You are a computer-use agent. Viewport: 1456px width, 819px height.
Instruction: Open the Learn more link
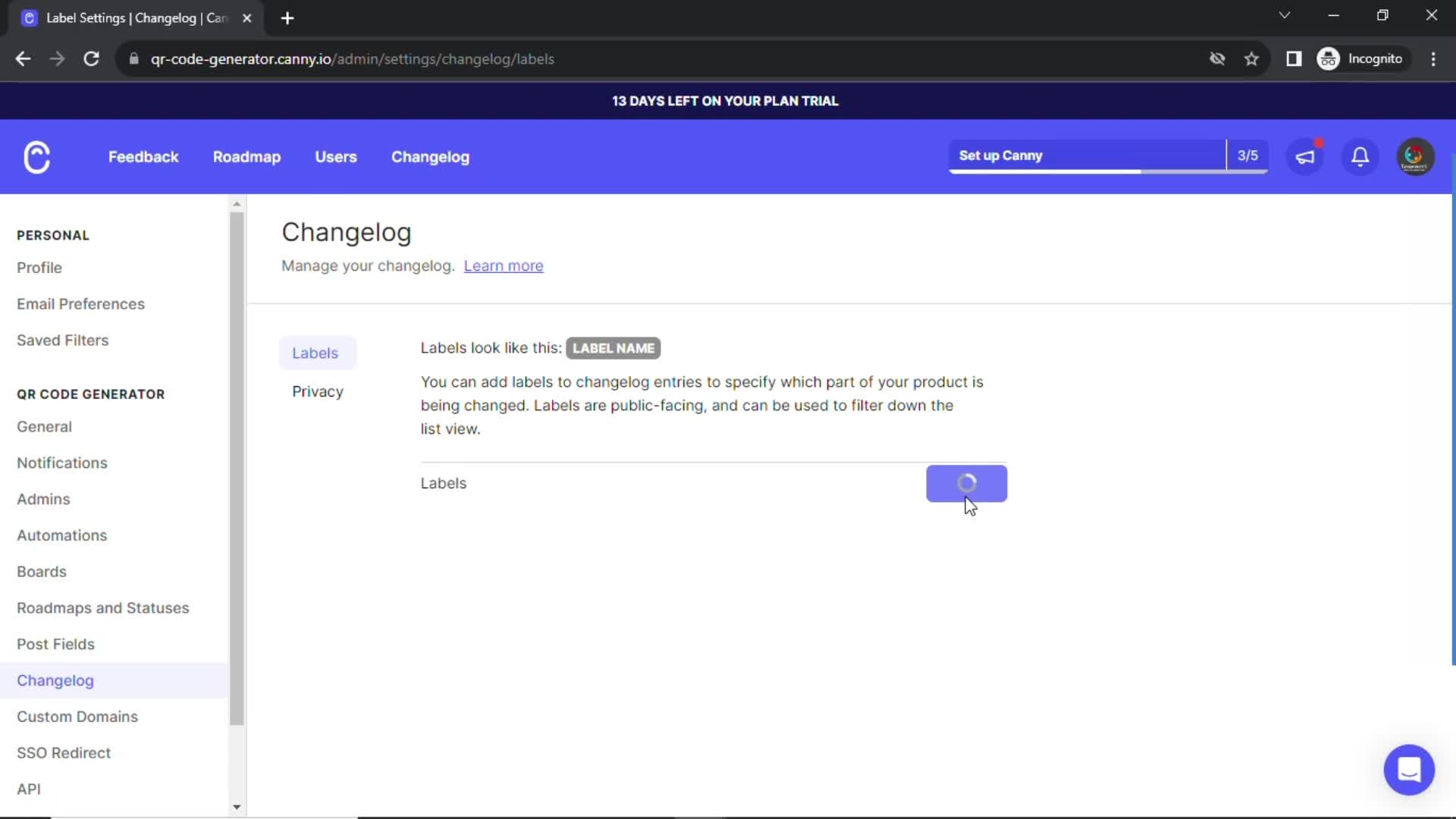click(x=504, y=265)
